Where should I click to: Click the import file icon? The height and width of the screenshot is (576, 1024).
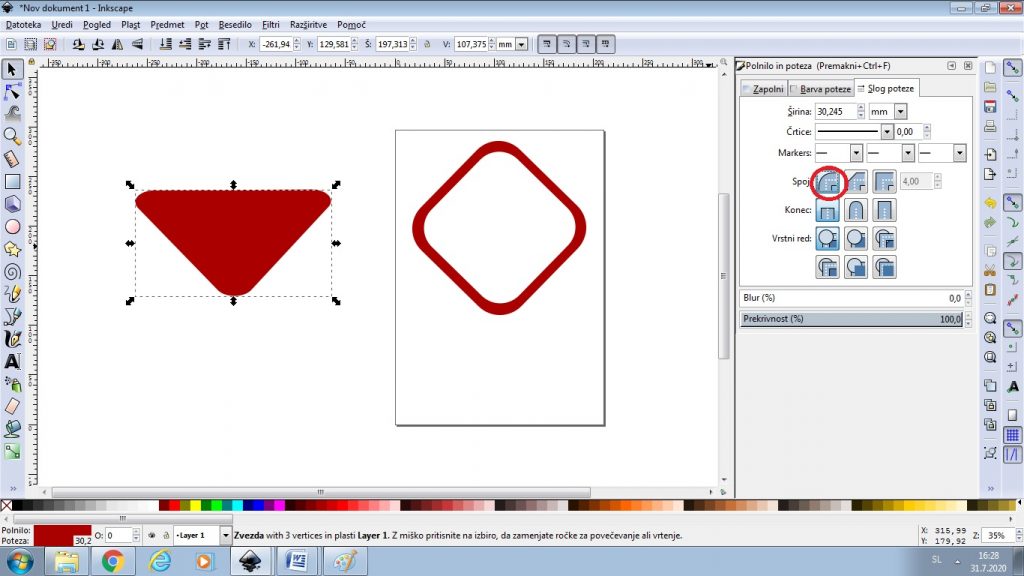point(990,155)
